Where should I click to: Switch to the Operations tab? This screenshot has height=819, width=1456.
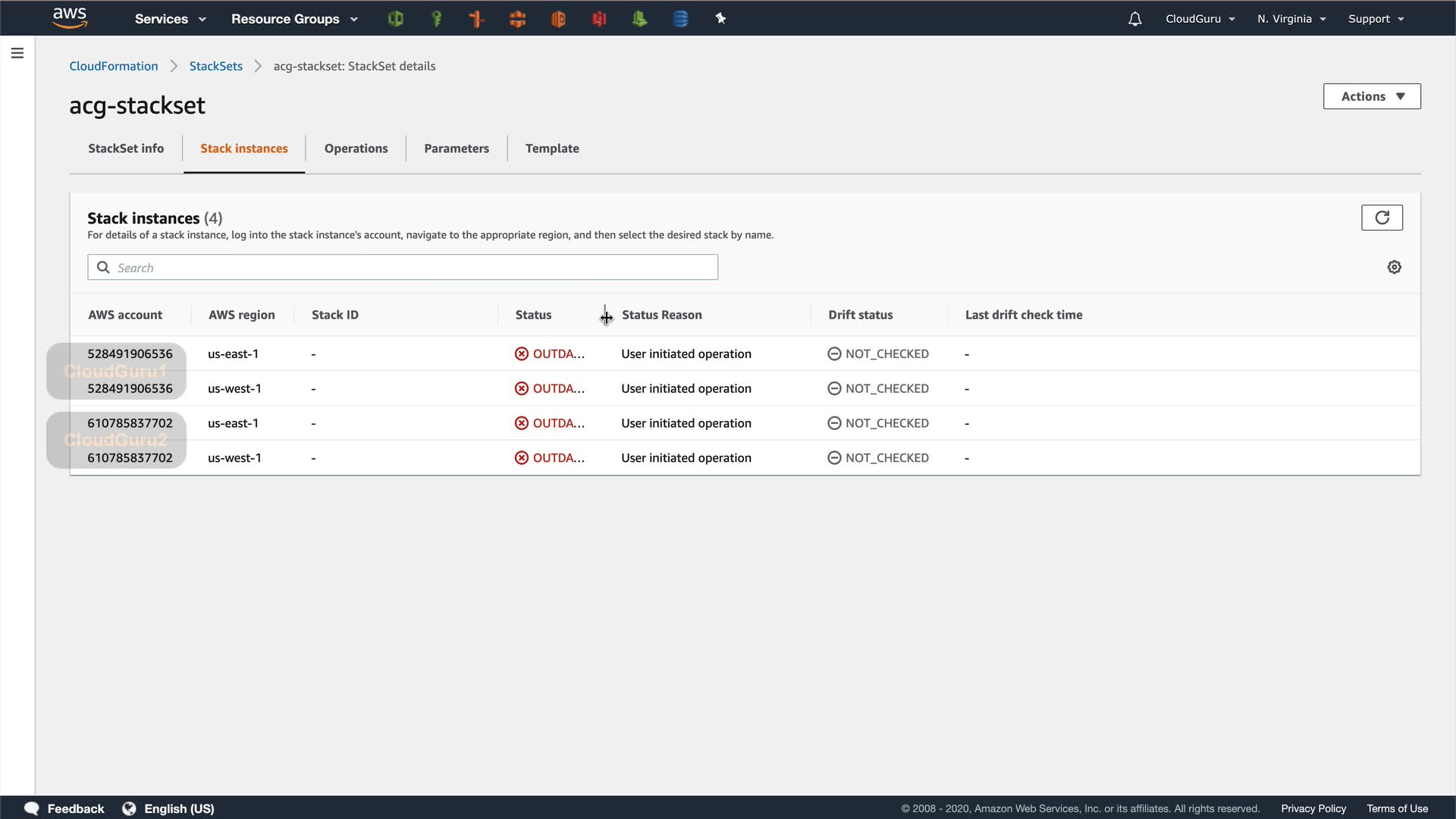(356, 149)
